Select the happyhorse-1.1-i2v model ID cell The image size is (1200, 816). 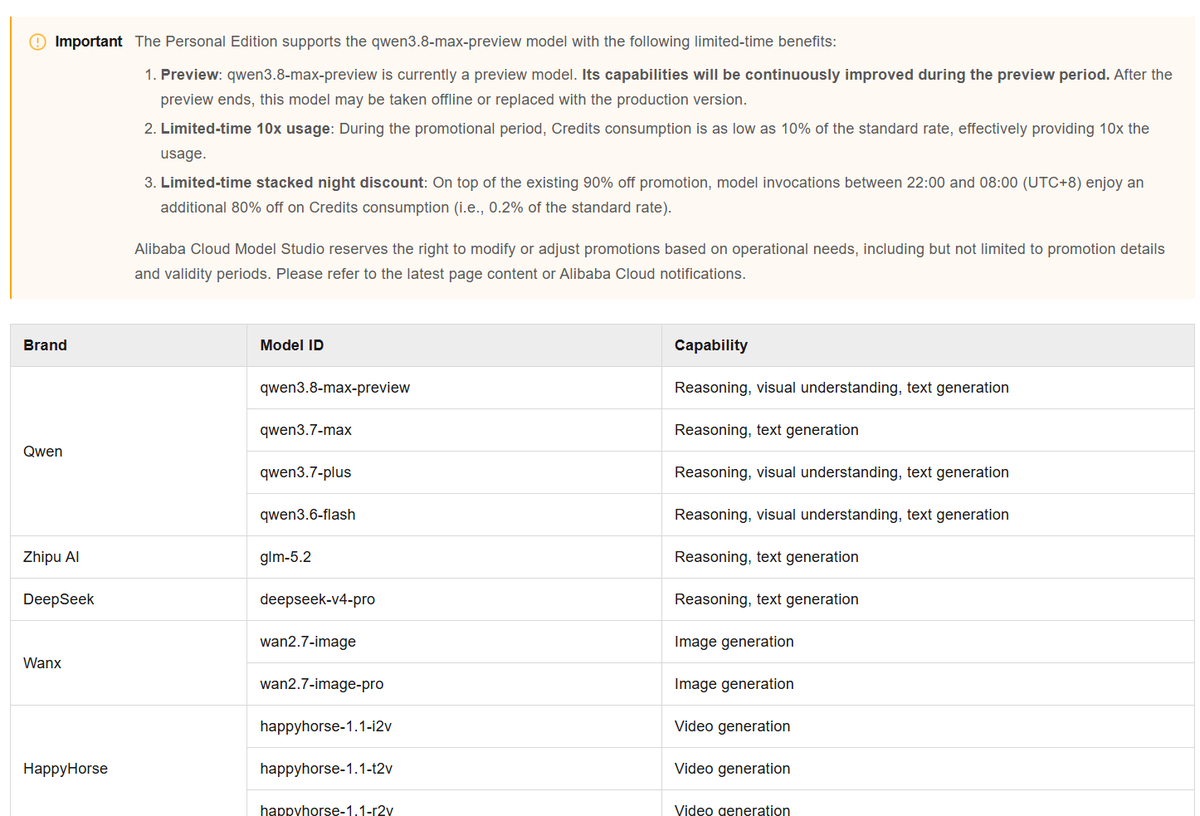pos(453,726)
